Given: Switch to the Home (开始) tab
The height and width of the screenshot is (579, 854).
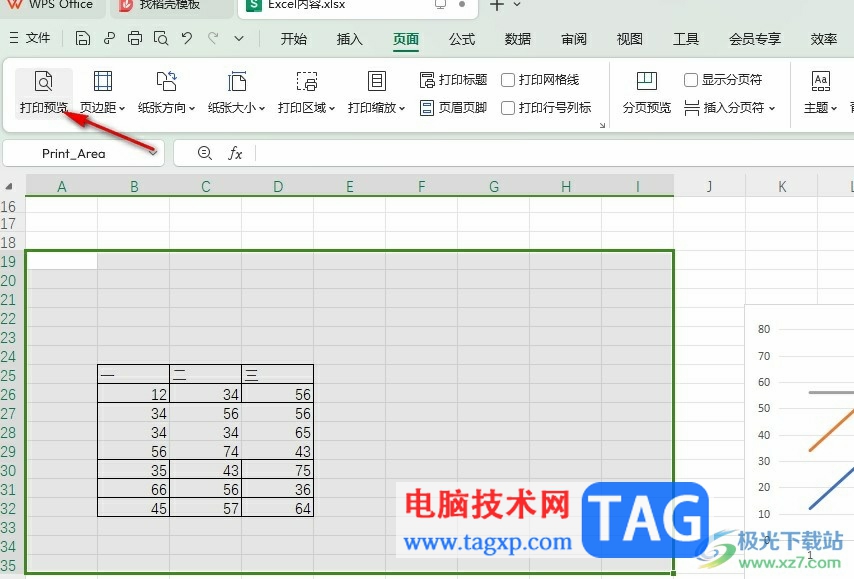Looking at the screenshot, I should point(294,39).
